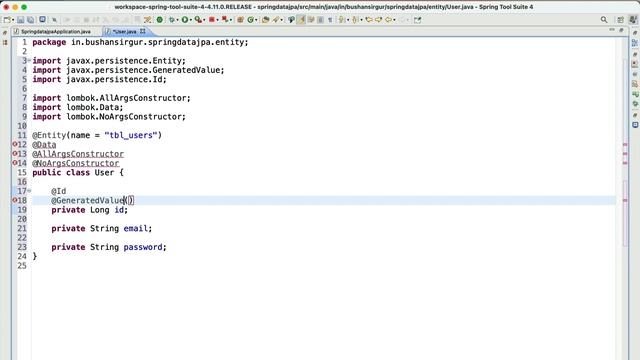Image resolution: width=640 pixels, height=360 pixels.
Task: Click the Pin Editor toolbar icon
Action: [418, 20]
